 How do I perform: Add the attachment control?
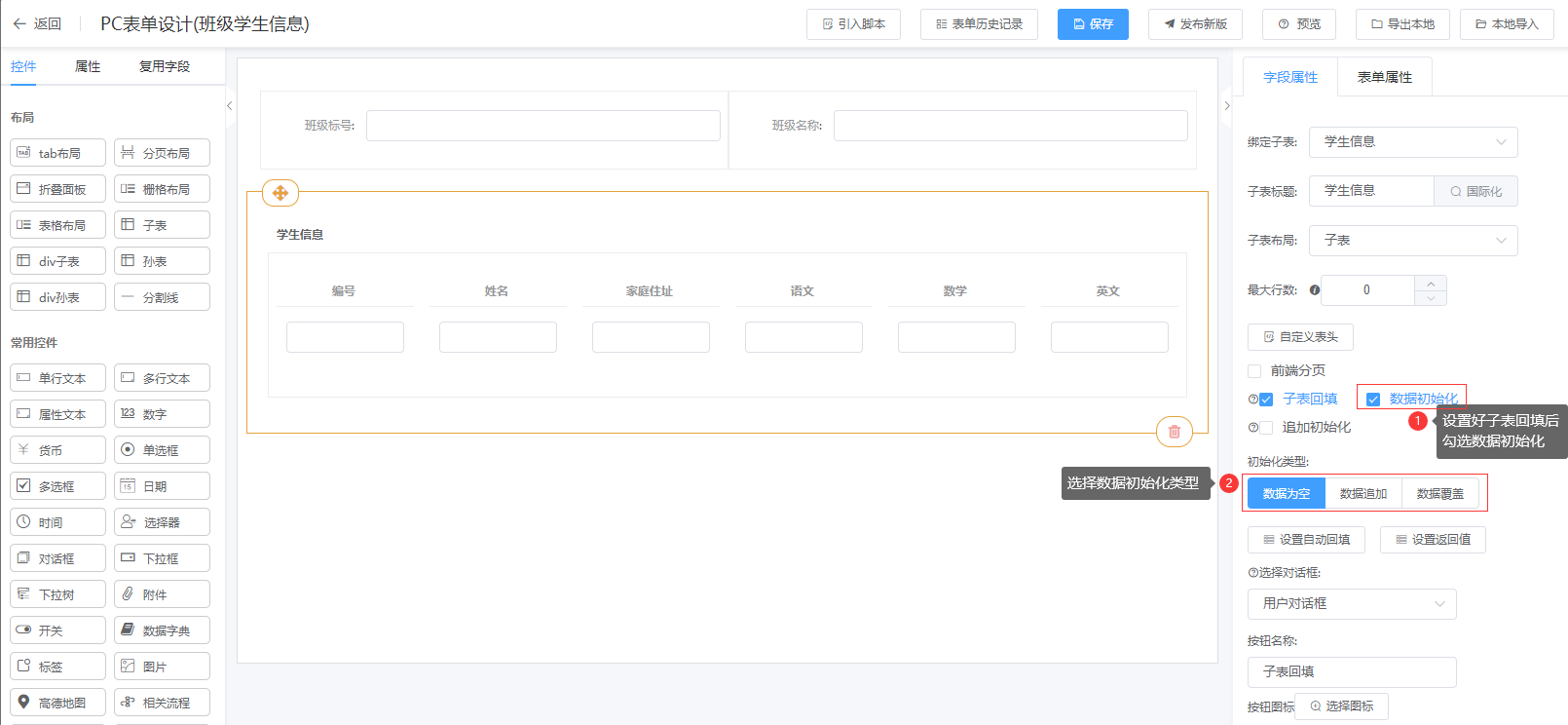(162, 594)
